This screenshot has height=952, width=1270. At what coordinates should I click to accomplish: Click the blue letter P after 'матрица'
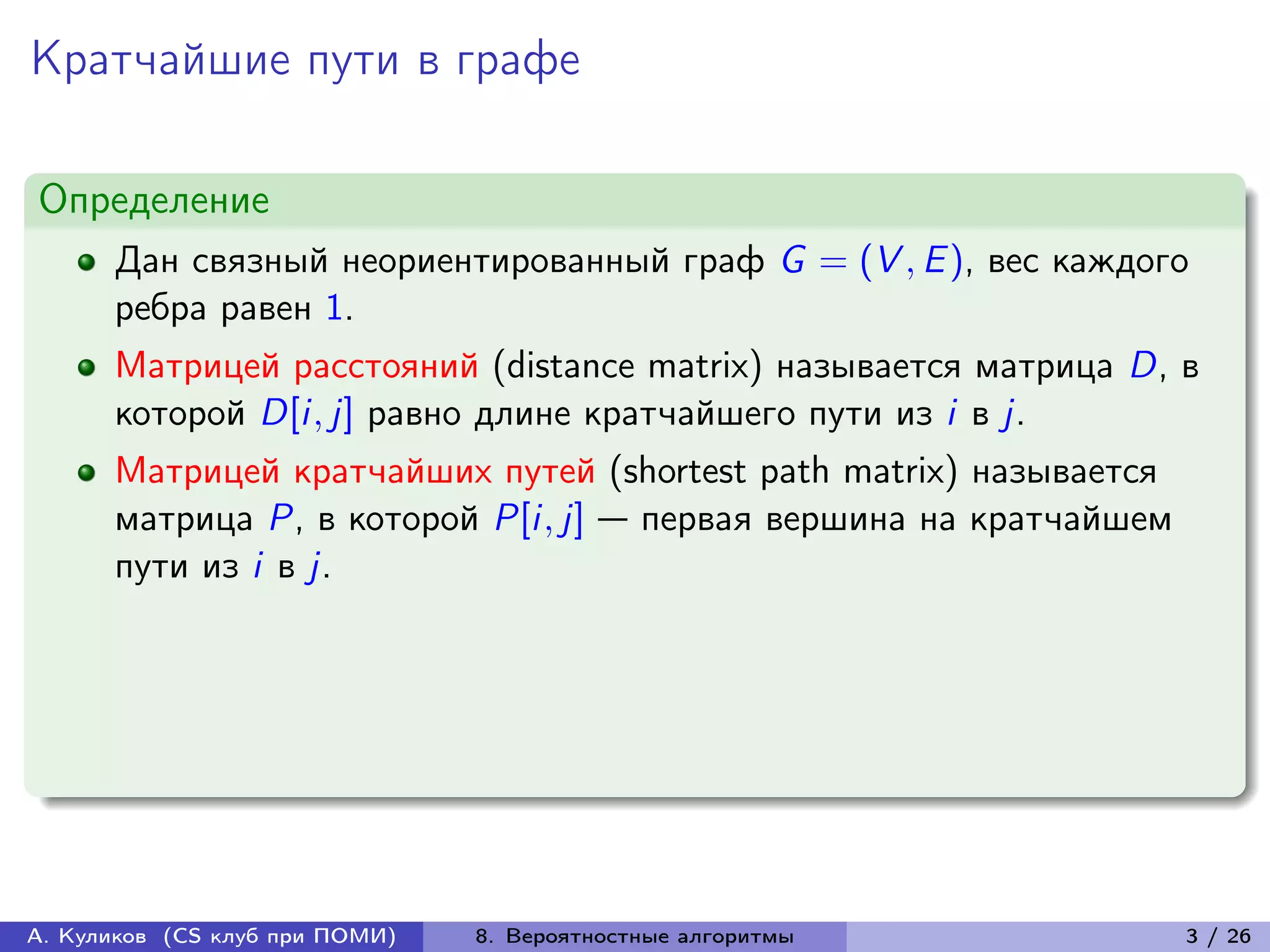(x=281, y=519)
